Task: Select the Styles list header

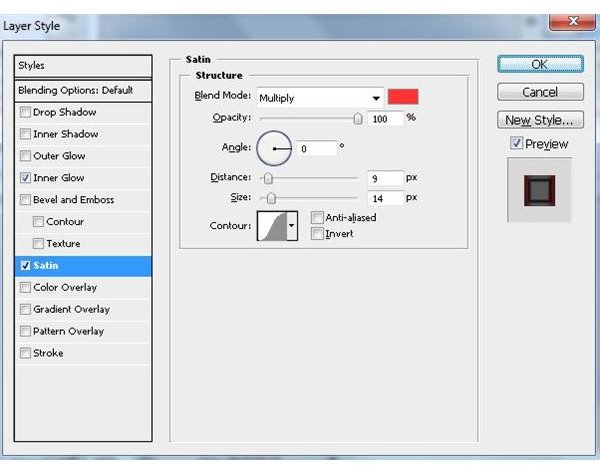Action: [83, 66]
